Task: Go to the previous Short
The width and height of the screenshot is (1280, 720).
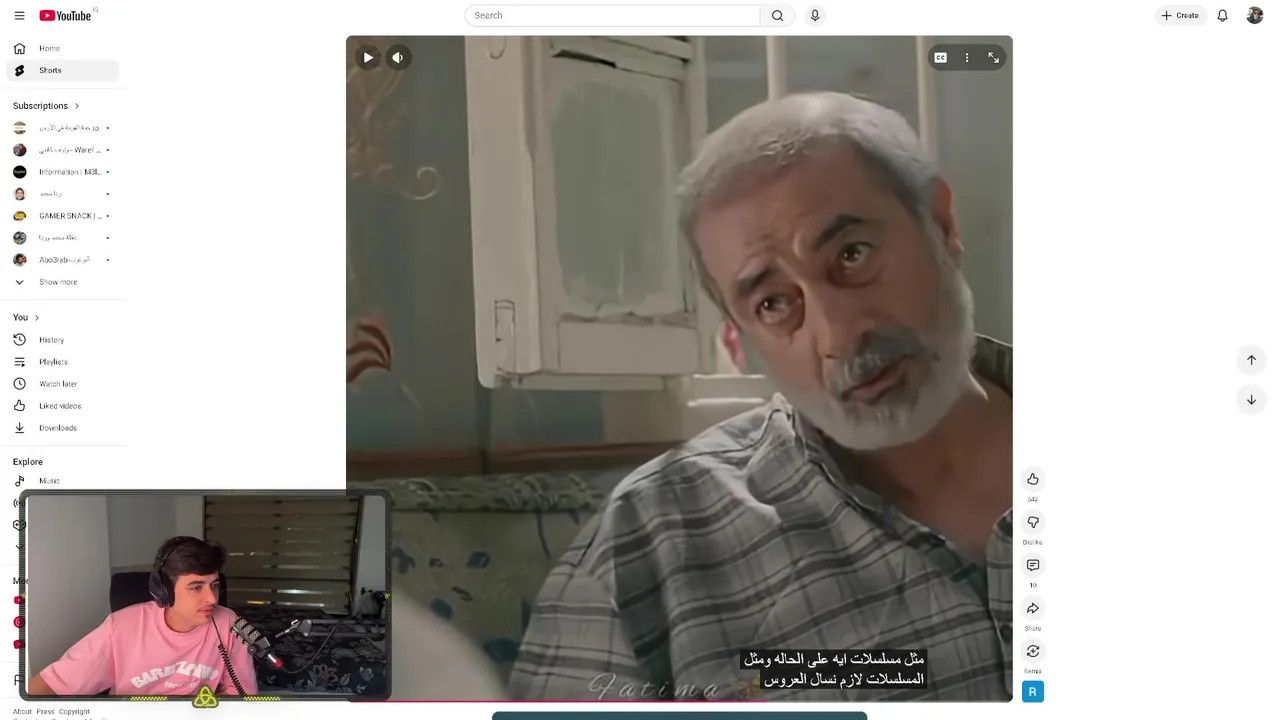Action: point(1251,360)
